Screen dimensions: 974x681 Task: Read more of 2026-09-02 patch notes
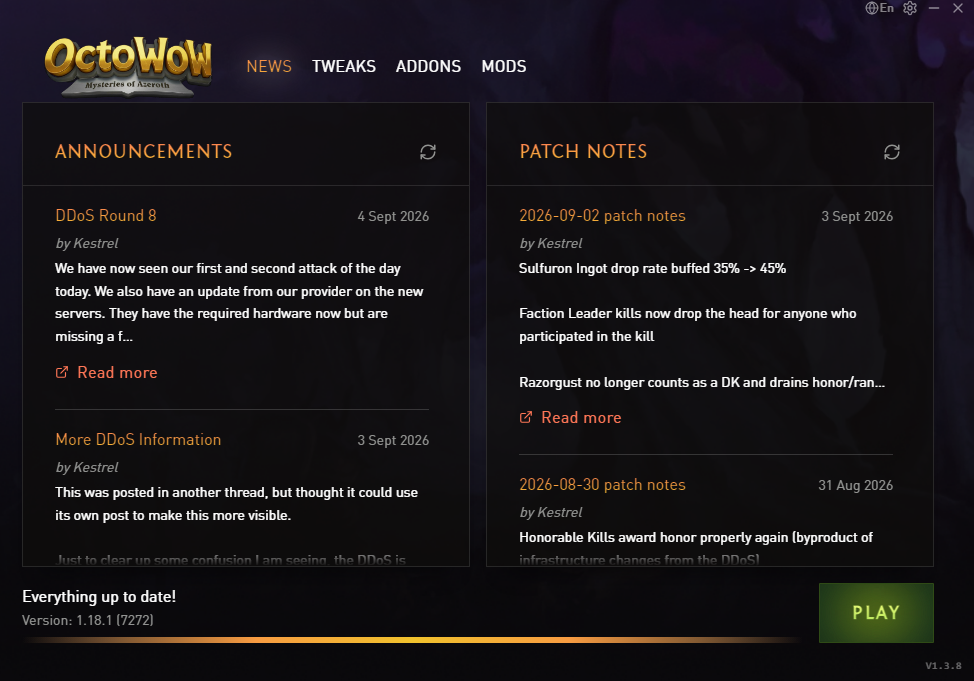581,418
